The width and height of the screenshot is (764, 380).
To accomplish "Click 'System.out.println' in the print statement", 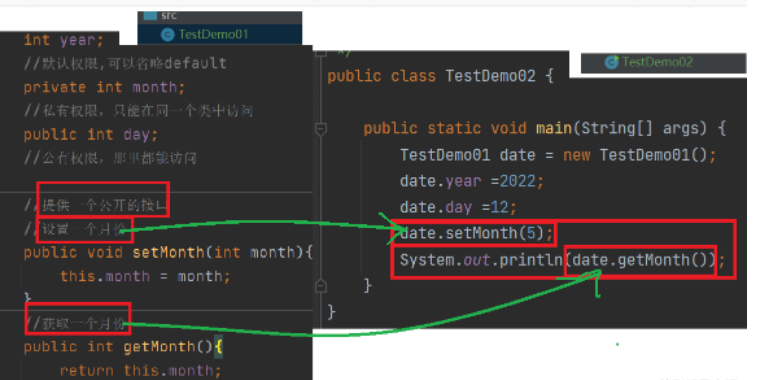I will [481, 260].
